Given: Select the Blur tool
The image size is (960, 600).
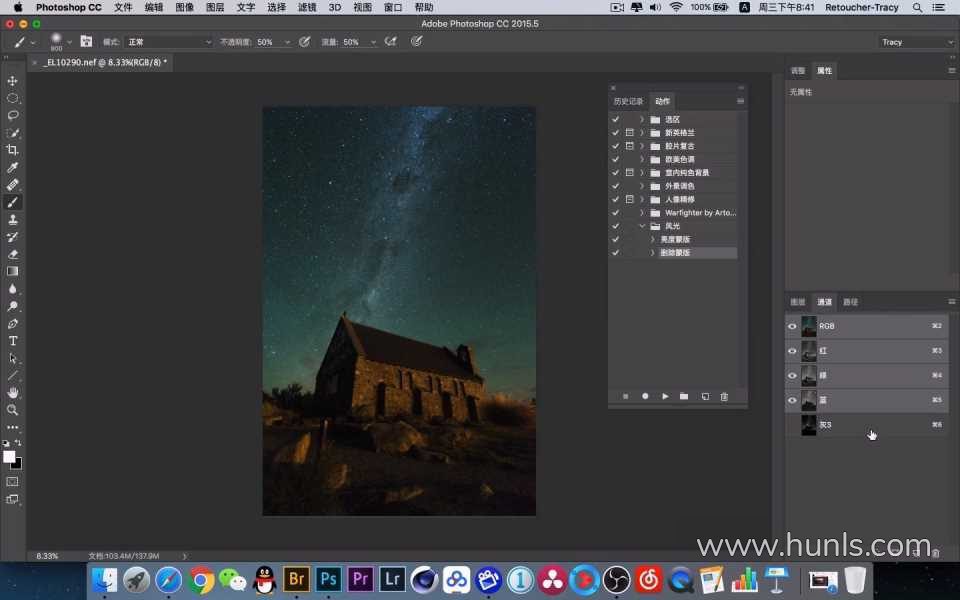Looking at the screenshot, I should pyautogui.click(x=12, y=289).
